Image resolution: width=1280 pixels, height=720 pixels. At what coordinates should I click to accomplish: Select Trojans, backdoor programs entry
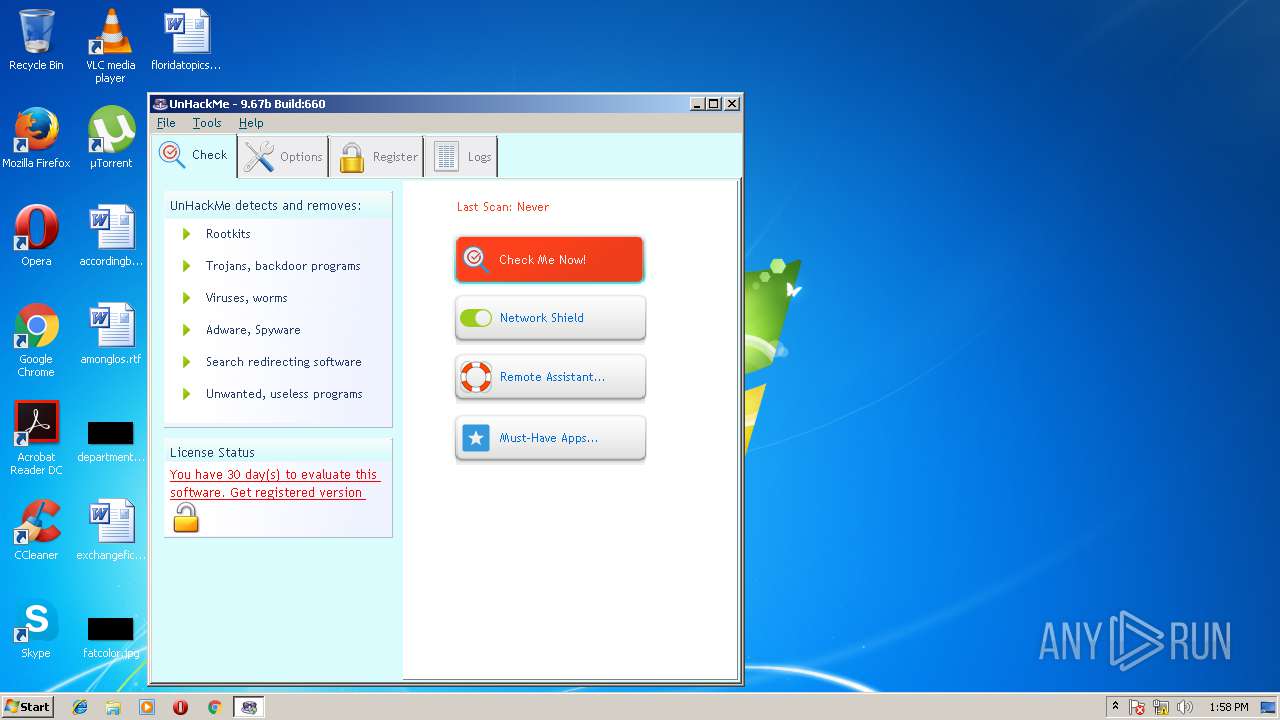[283, 266]
